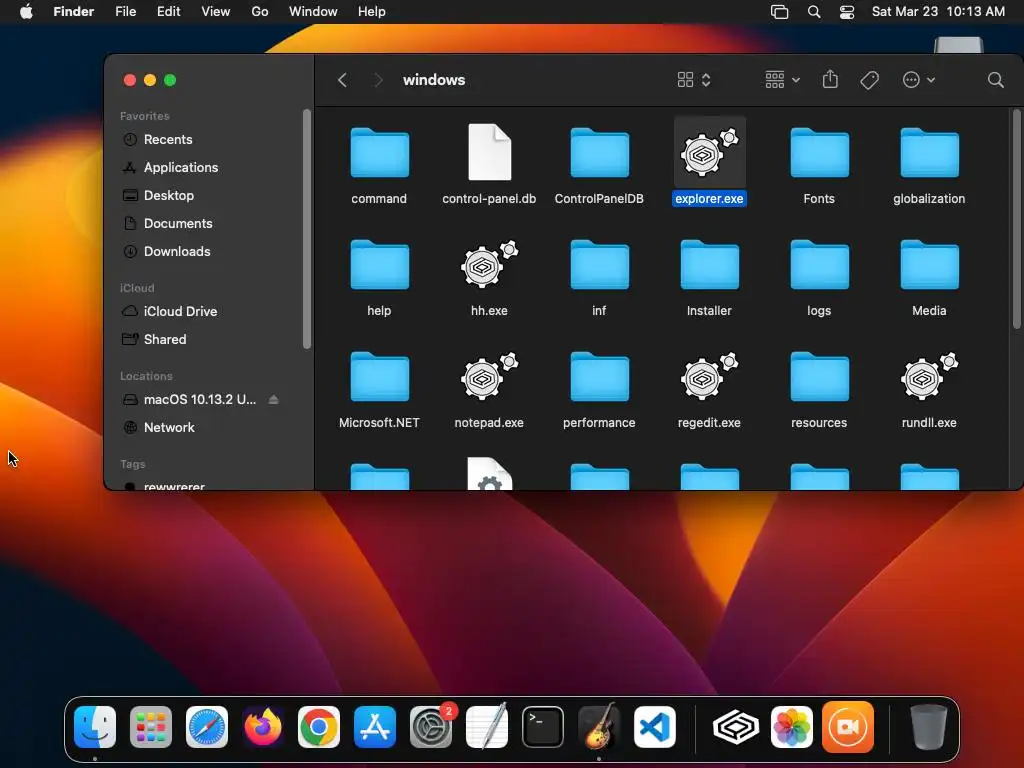The width and height of the screenshot is (1024, 768).
Task: Go back with the back arrow
Action: point(342,80)
